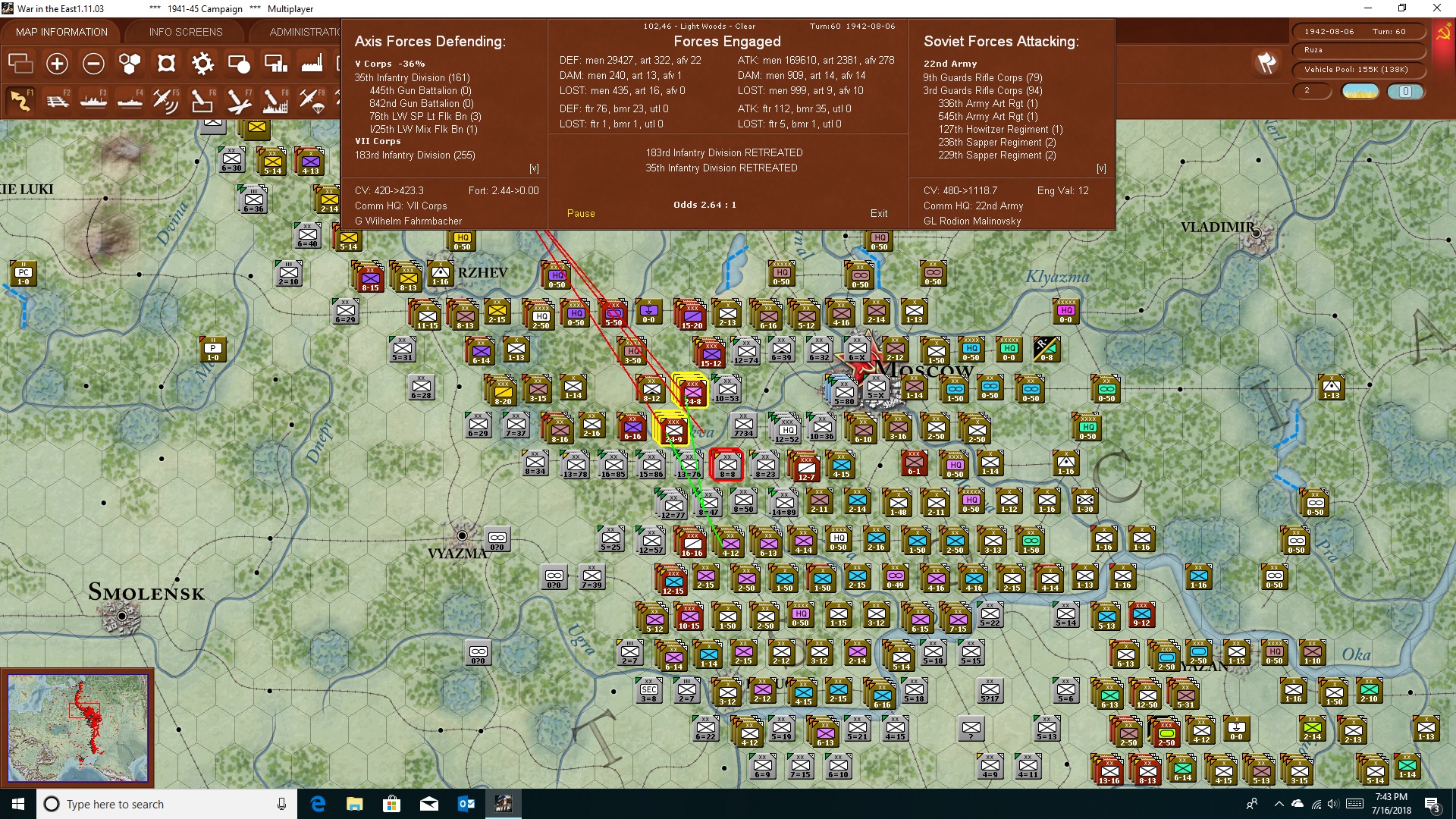Open Microsoft Edge from the taskbar
The image size is (1456, 819).
318,804
